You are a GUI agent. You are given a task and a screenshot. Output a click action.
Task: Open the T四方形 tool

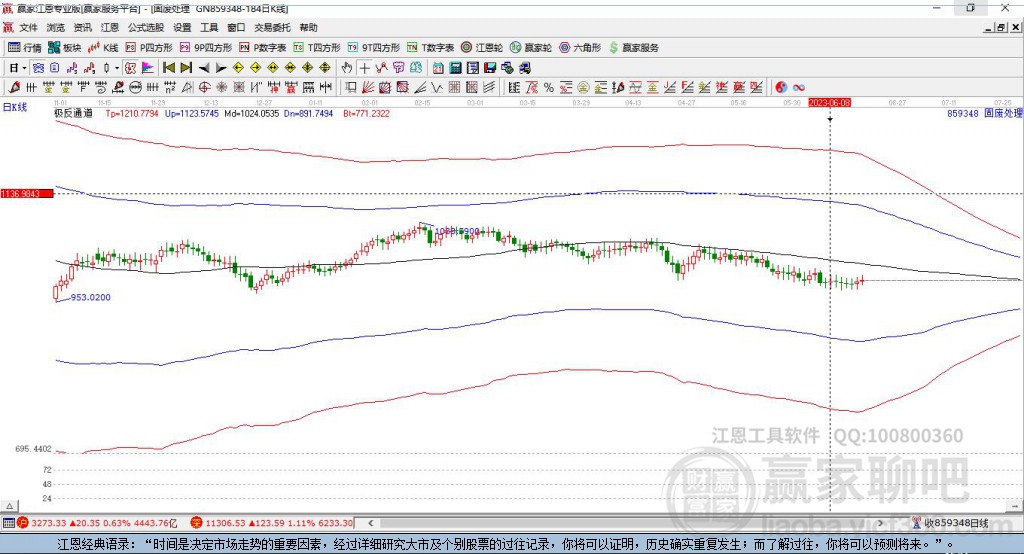317,48
